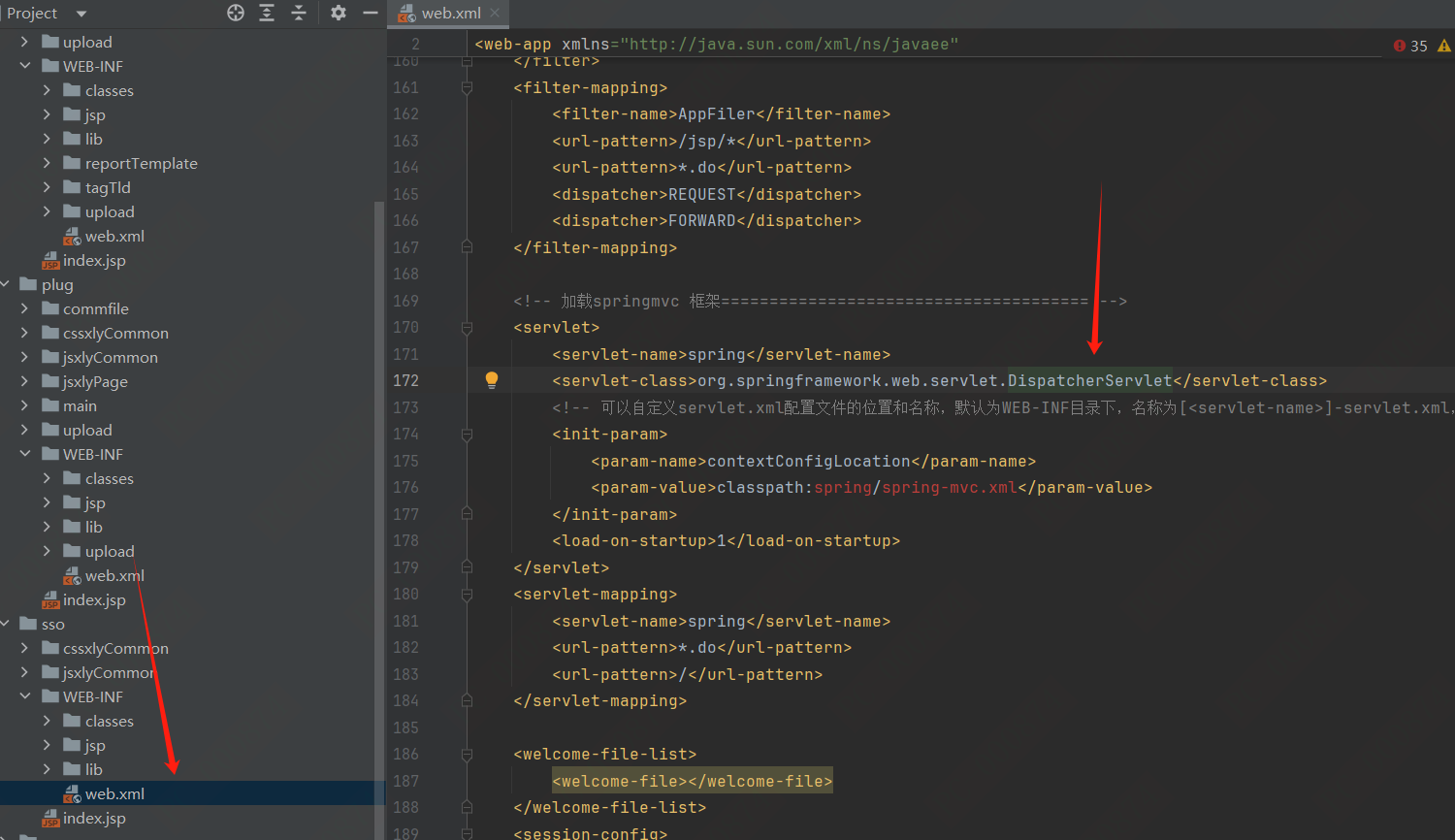Open the Project view dropdown
Viewport: 1455px width, 840px height.
81,14
